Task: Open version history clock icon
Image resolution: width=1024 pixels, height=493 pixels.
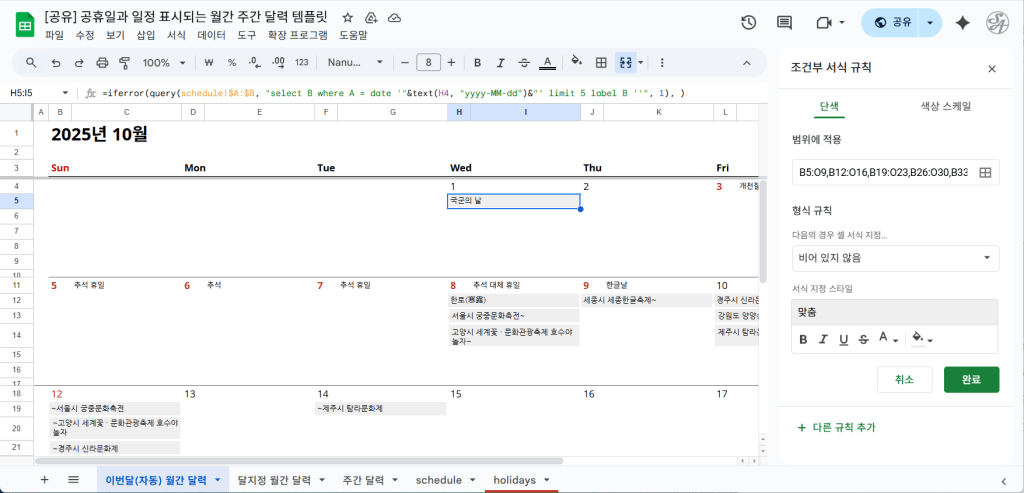Action: pyautogui.click(x=748, y=23)
